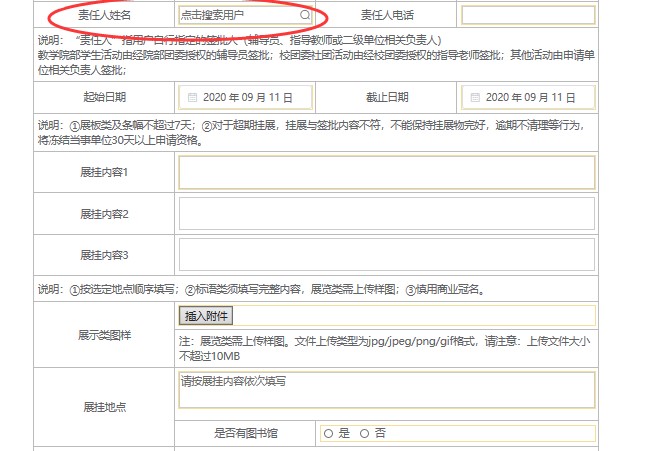This screenshot has height=451, width=649.
Task: Click the 责任人电话 input field
Action: point(528,16)
